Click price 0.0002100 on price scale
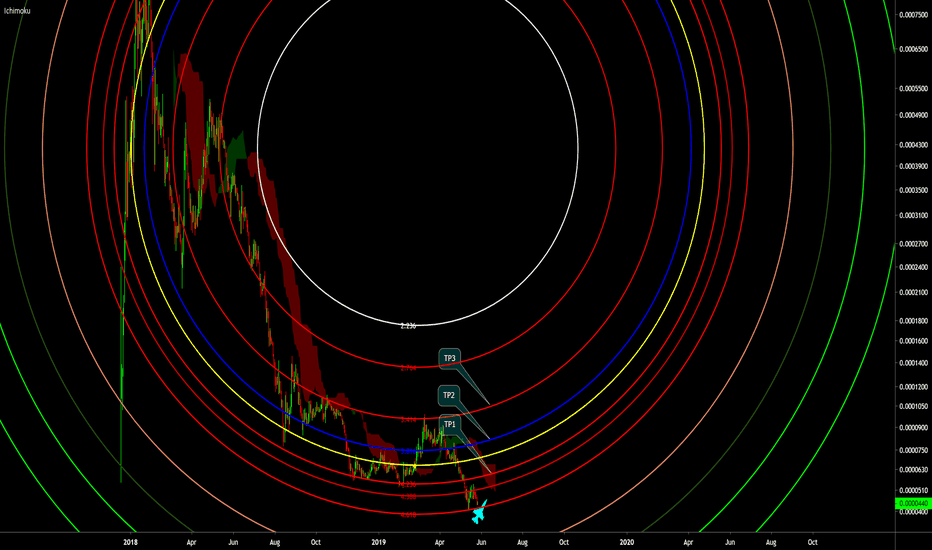 coord(914,293)
